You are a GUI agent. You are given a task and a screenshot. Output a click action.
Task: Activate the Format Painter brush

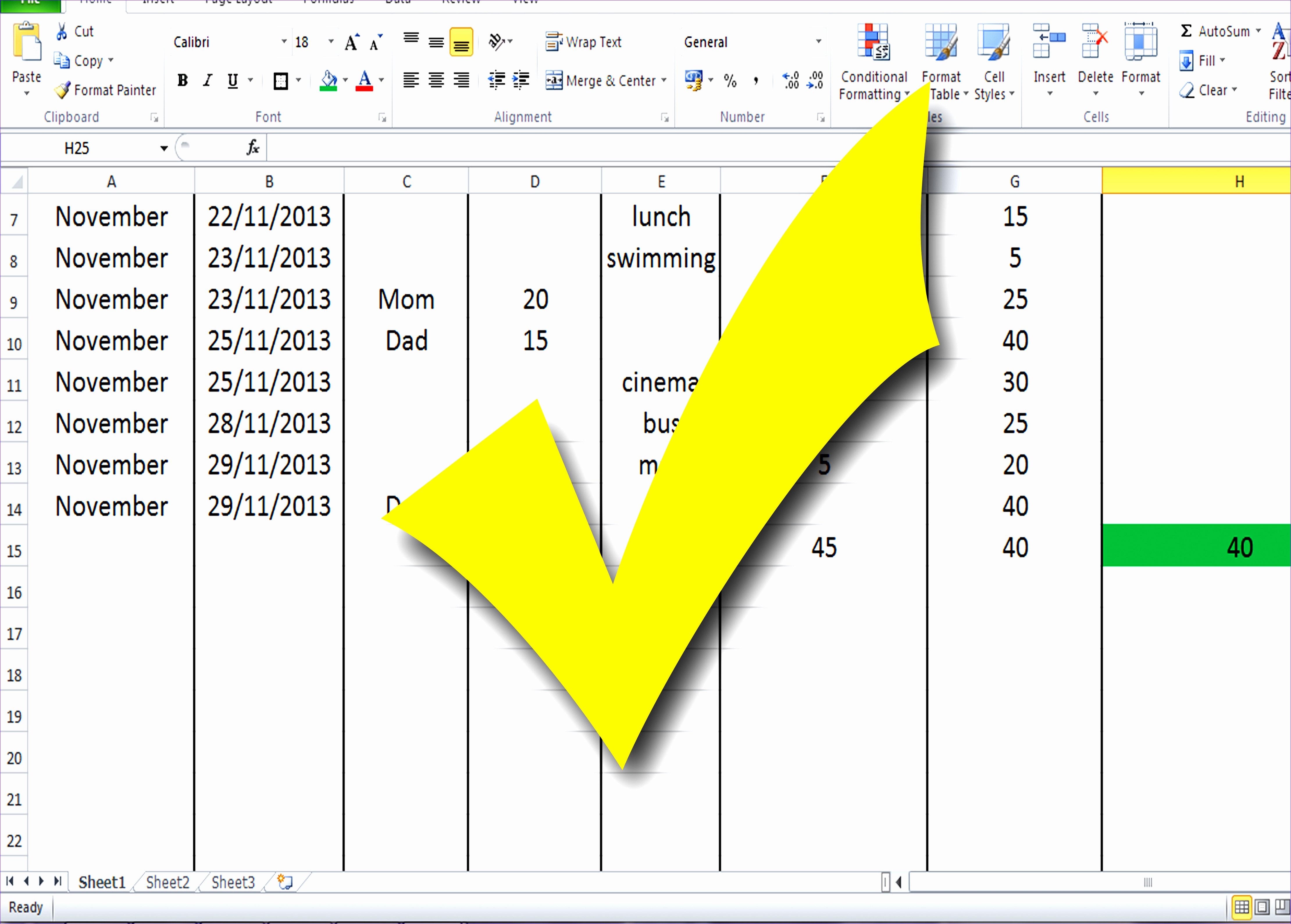click(62, 90)
